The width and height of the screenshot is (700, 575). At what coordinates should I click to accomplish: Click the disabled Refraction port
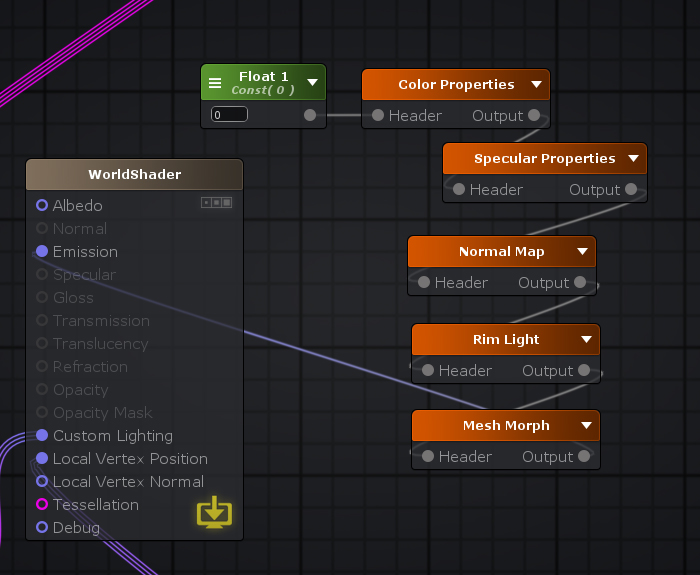pos(42,366)
